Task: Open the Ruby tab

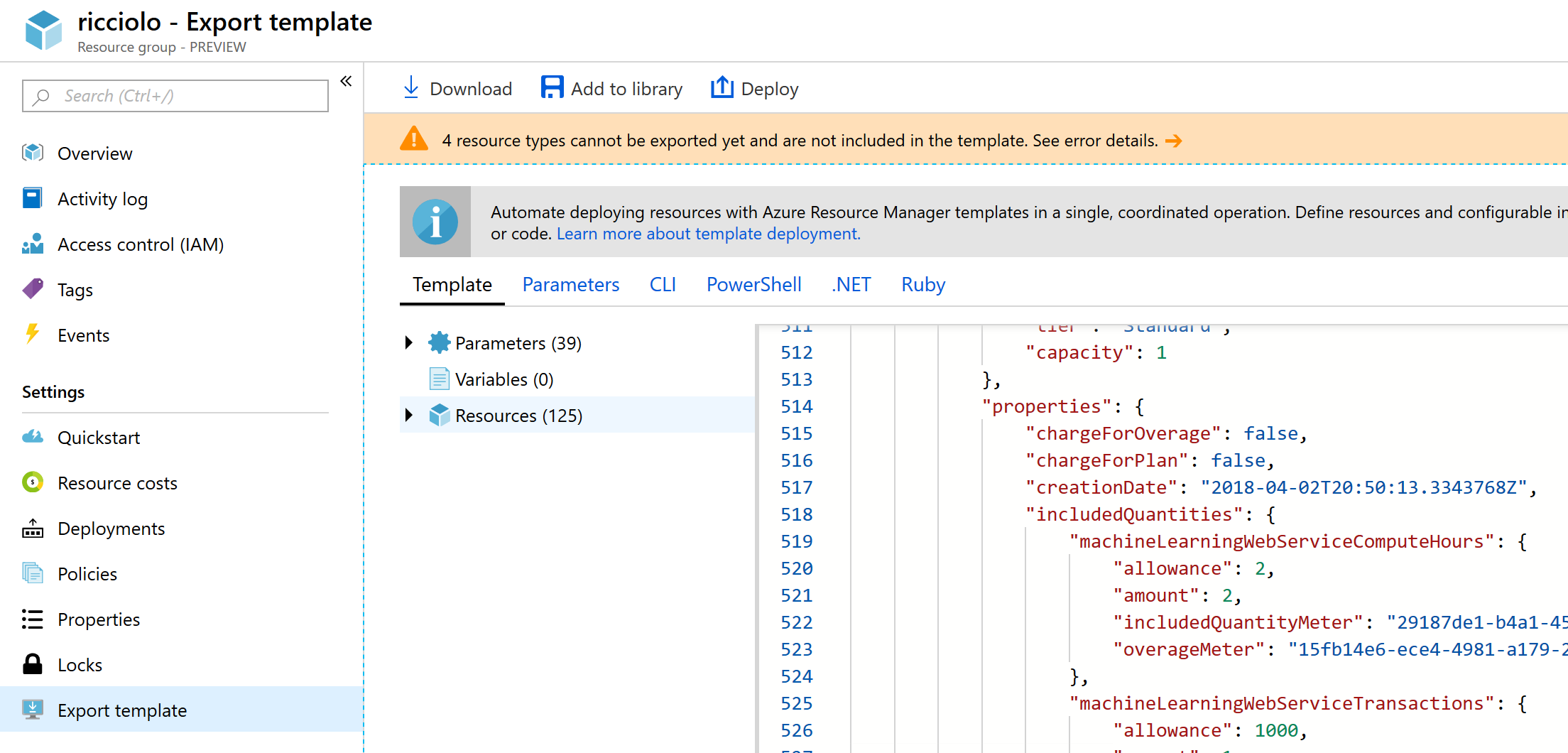Action: click(923, 285)
